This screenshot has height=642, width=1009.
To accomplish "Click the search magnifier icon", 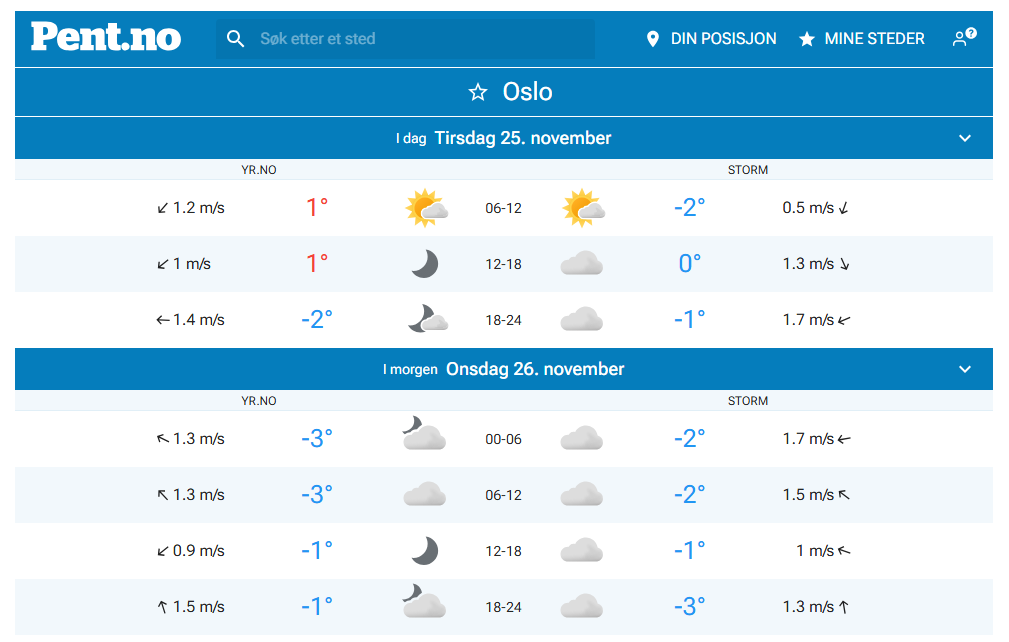I will coord(236,39).
